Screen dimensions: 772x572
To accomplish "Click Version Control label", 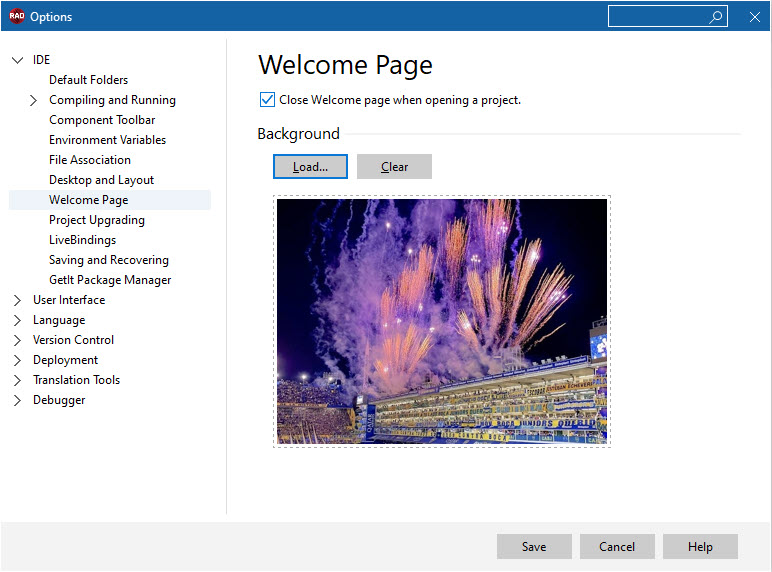I will pos(73,340).
